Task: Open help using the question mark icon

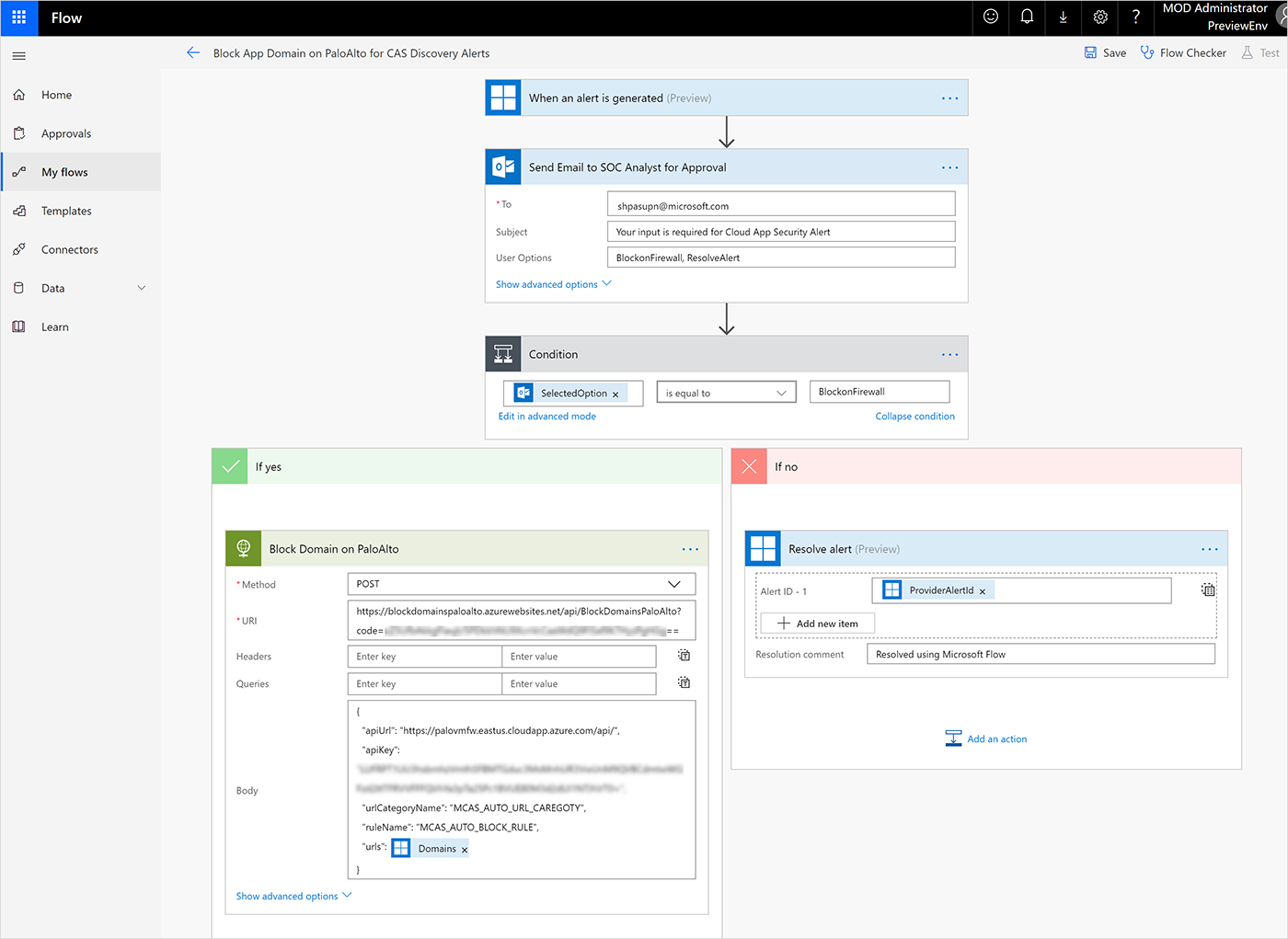Action: [1135, 17]
